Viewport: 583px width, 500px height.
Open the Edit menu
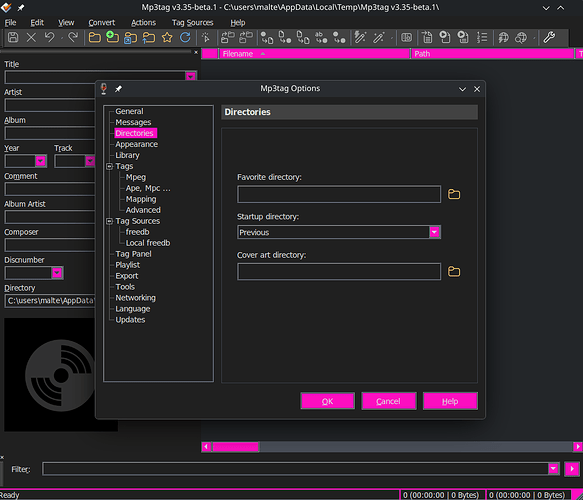click(x=37, y=23)
